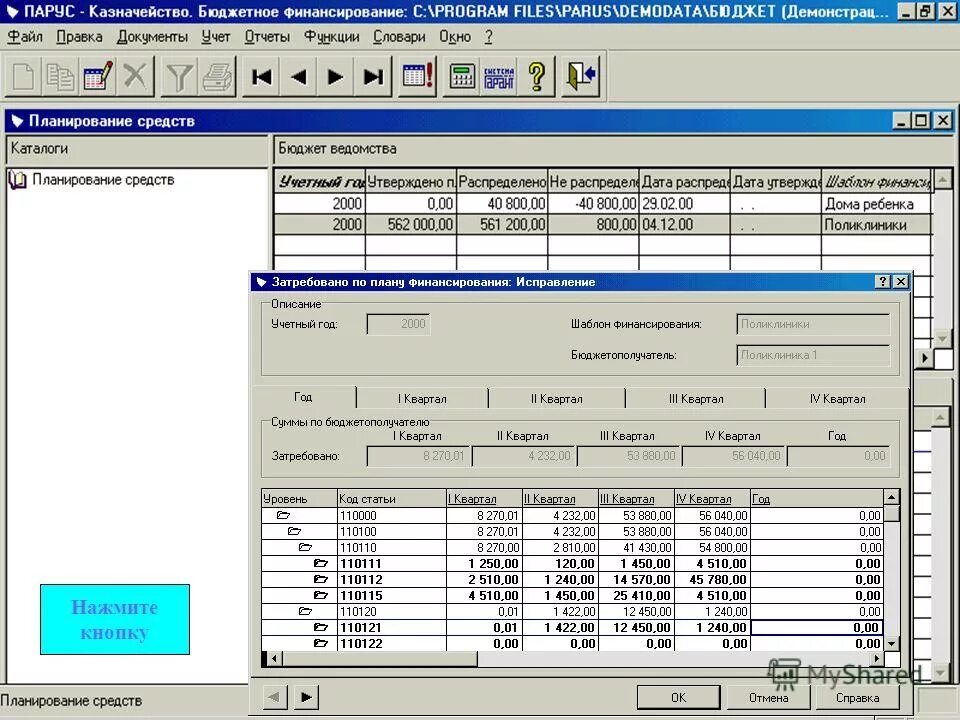This screenshot has height=720, width=960.
Task: Click the Уровень column header
Action: [x=299, y=498]
